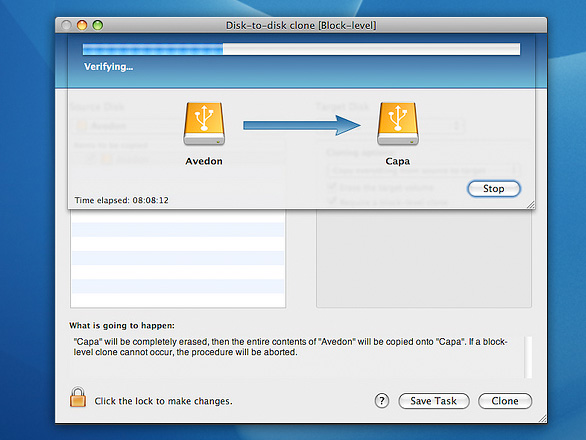Click the 'Avedon' drive name label
586x440 pixels.
coord(204,161)
